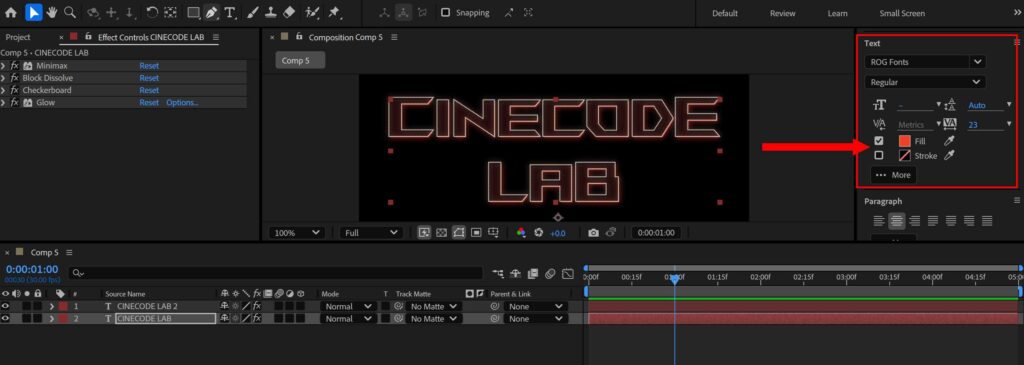Open the Stroke color swatch
The width and height of the screenshot is (1024, 365).
[x=904, y=155]
